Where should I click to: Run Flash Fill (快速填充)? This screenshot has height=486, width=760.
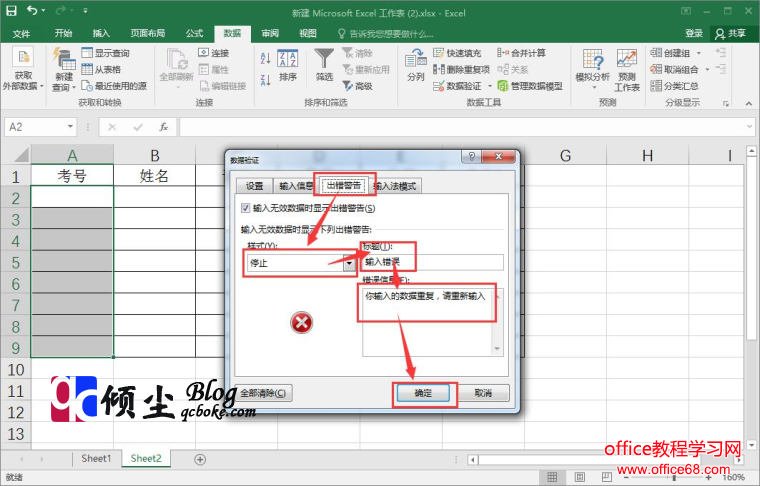pyautogui.click(x=457, y=53)
